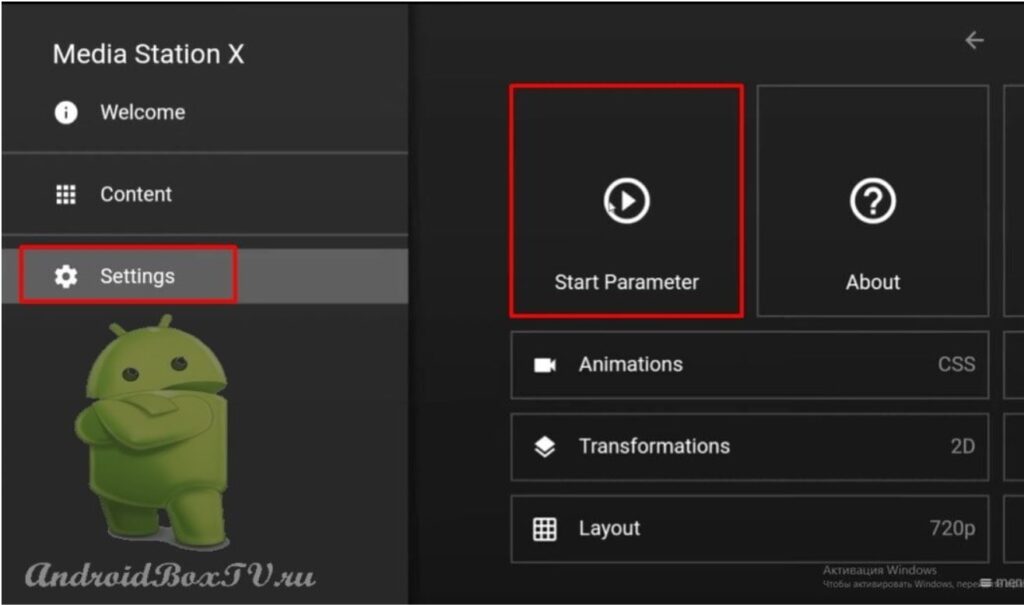Open the About tile

[x=872, y=201]
